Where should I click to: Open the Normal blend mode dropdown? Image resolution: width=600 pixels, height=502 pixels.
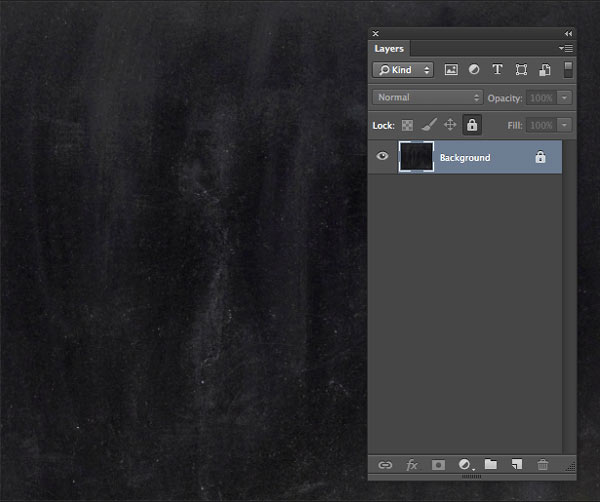(427, 98)
